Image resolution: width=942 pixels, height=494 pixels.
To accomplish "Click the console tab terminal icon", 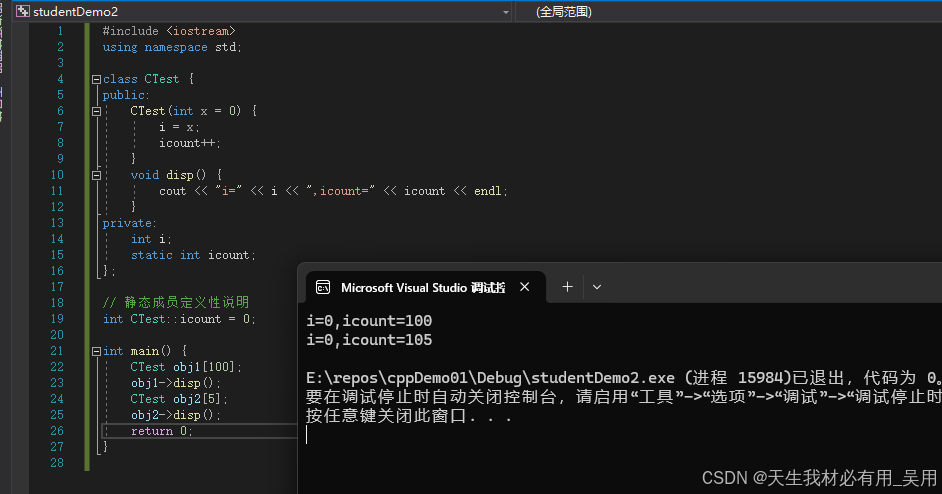I will (323, 287).
